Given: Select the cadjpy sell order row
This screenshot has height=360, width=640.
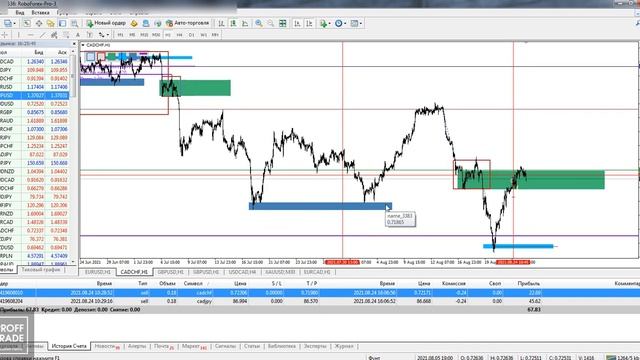Looking at the screenshot, I should pos(320,301).
